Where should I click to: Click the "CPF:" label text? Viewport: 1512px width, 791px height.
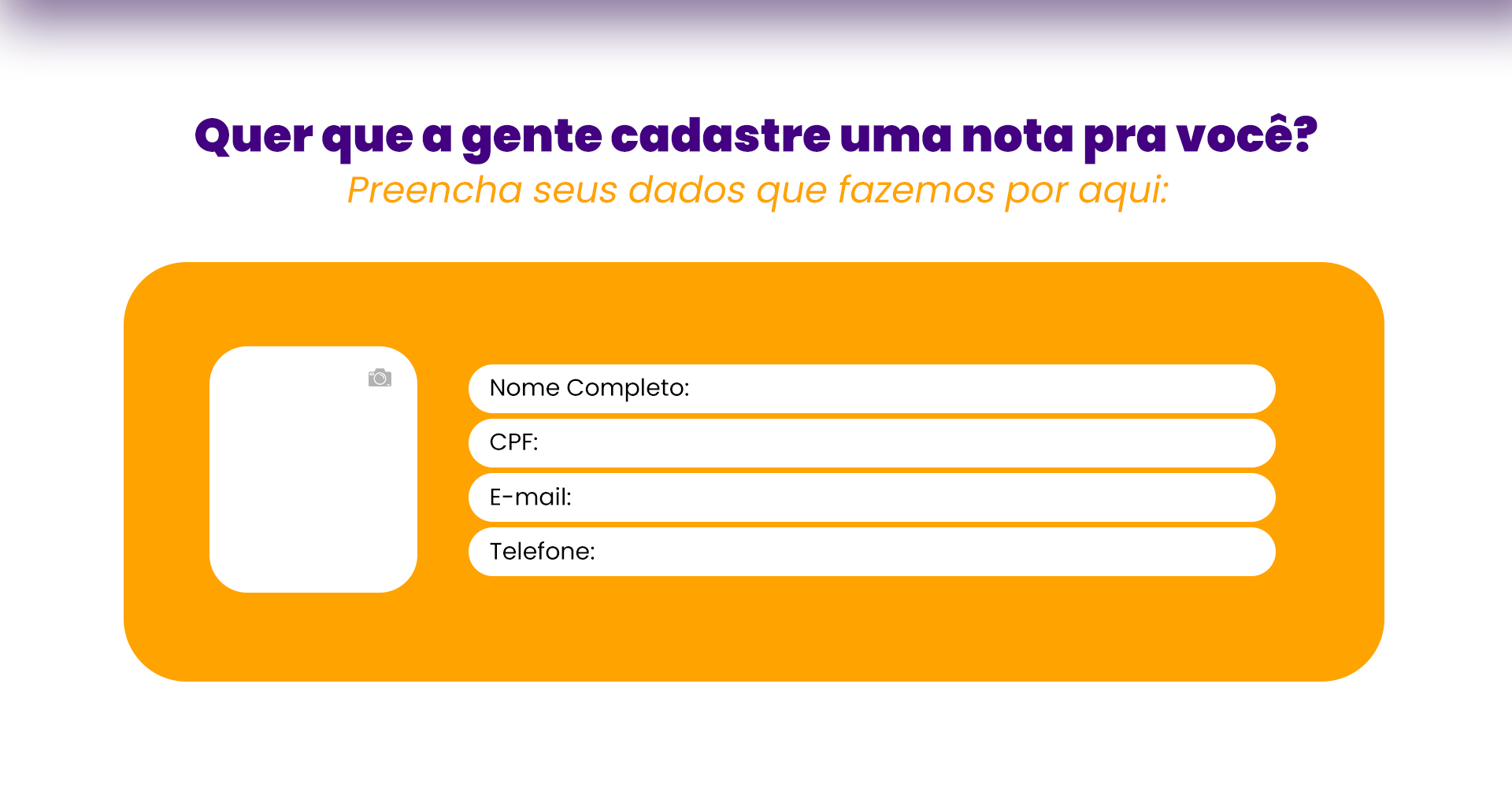[513, 442]
